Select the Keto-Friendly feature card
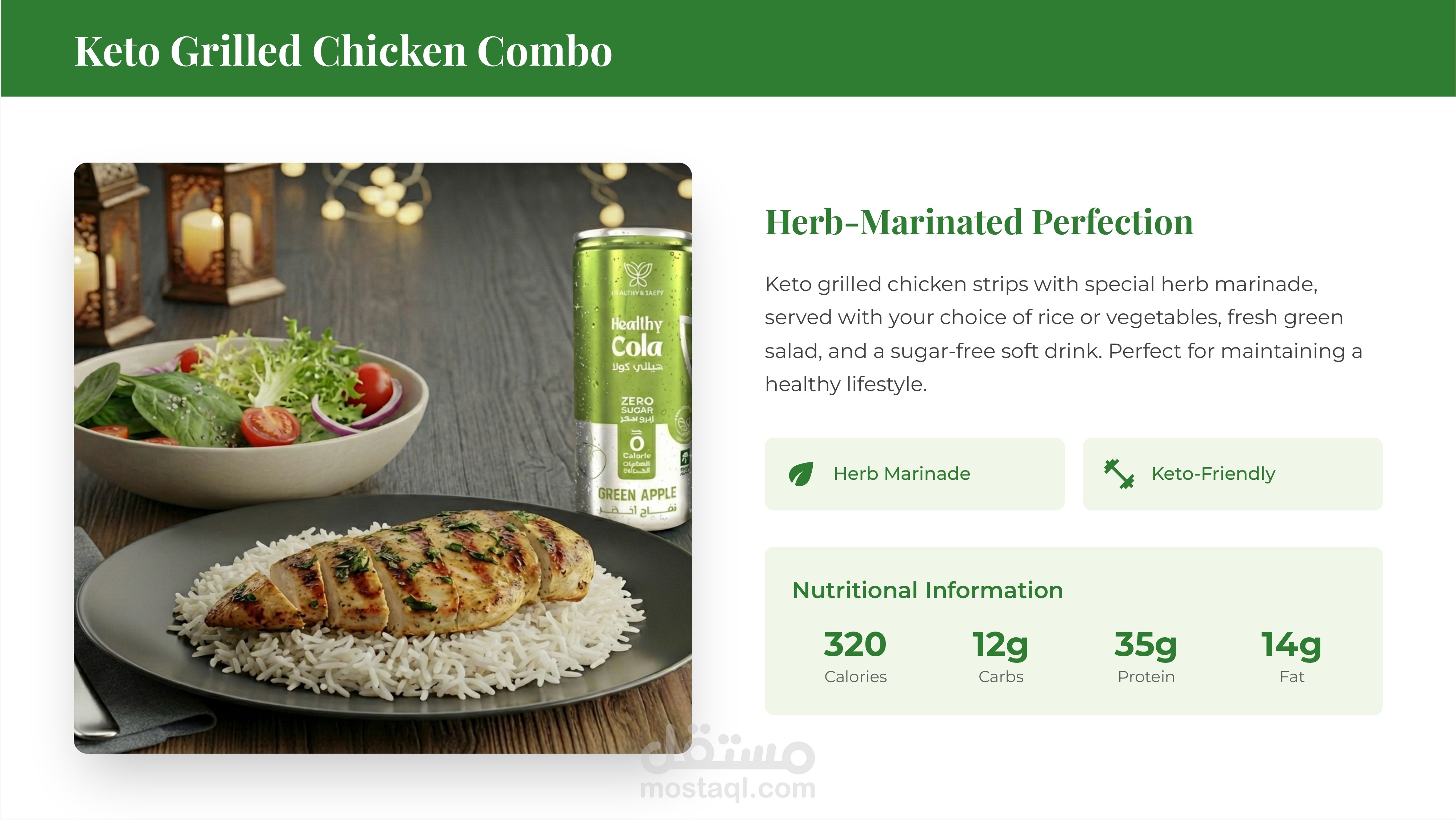 point(1232,474)
